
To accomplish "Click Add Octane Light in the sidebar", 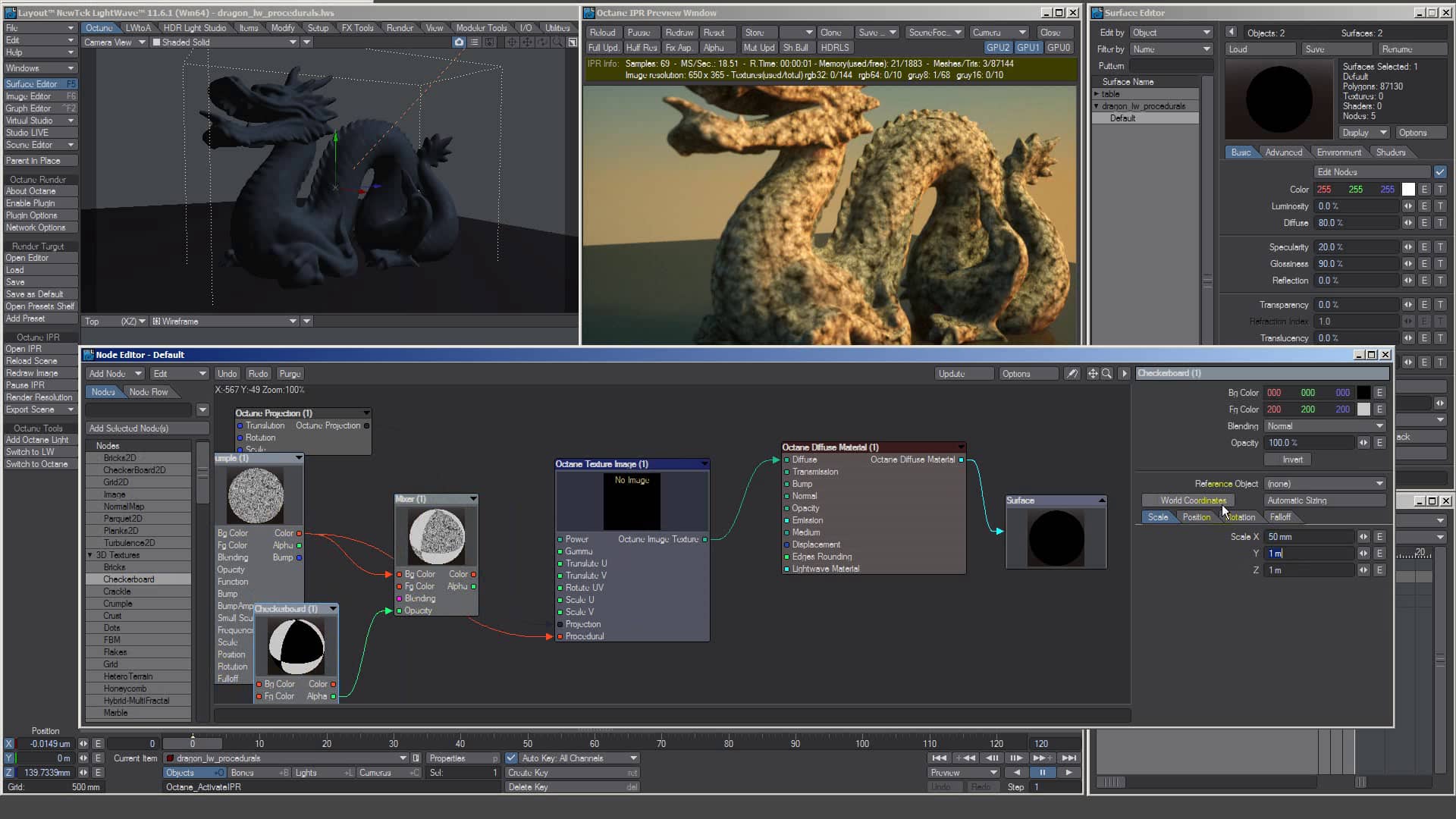I will click(38, 440).
